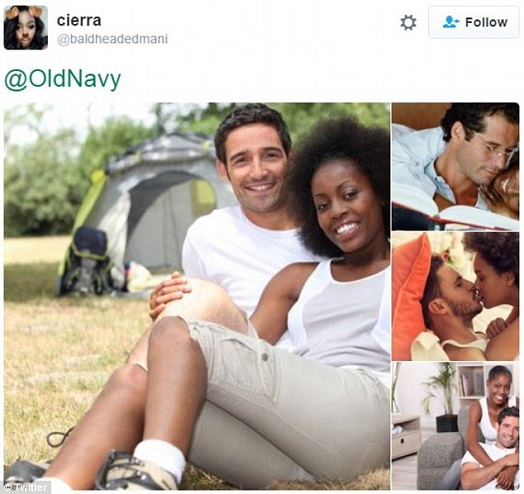
Task: Click the Twitter copyright watermark
Action: pos(26,487)
